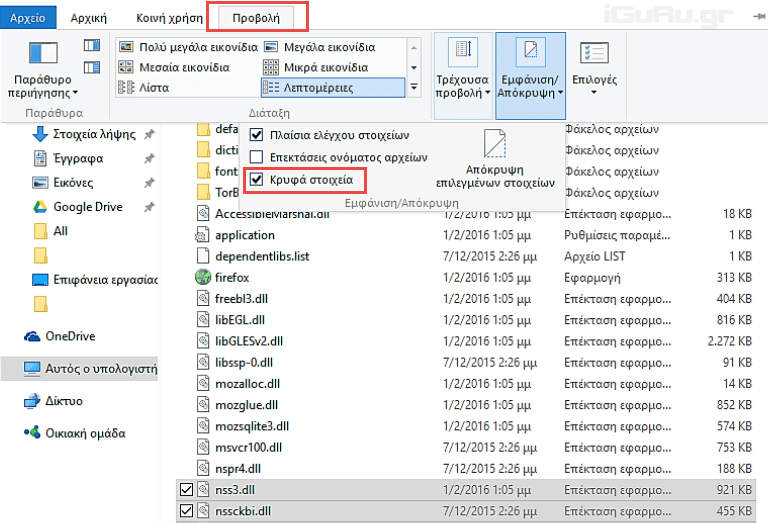The image size is (768, 523).
Task: Click Απόκρυψη επιλεγμένων στοιχείων button
Action: (495, 159)
